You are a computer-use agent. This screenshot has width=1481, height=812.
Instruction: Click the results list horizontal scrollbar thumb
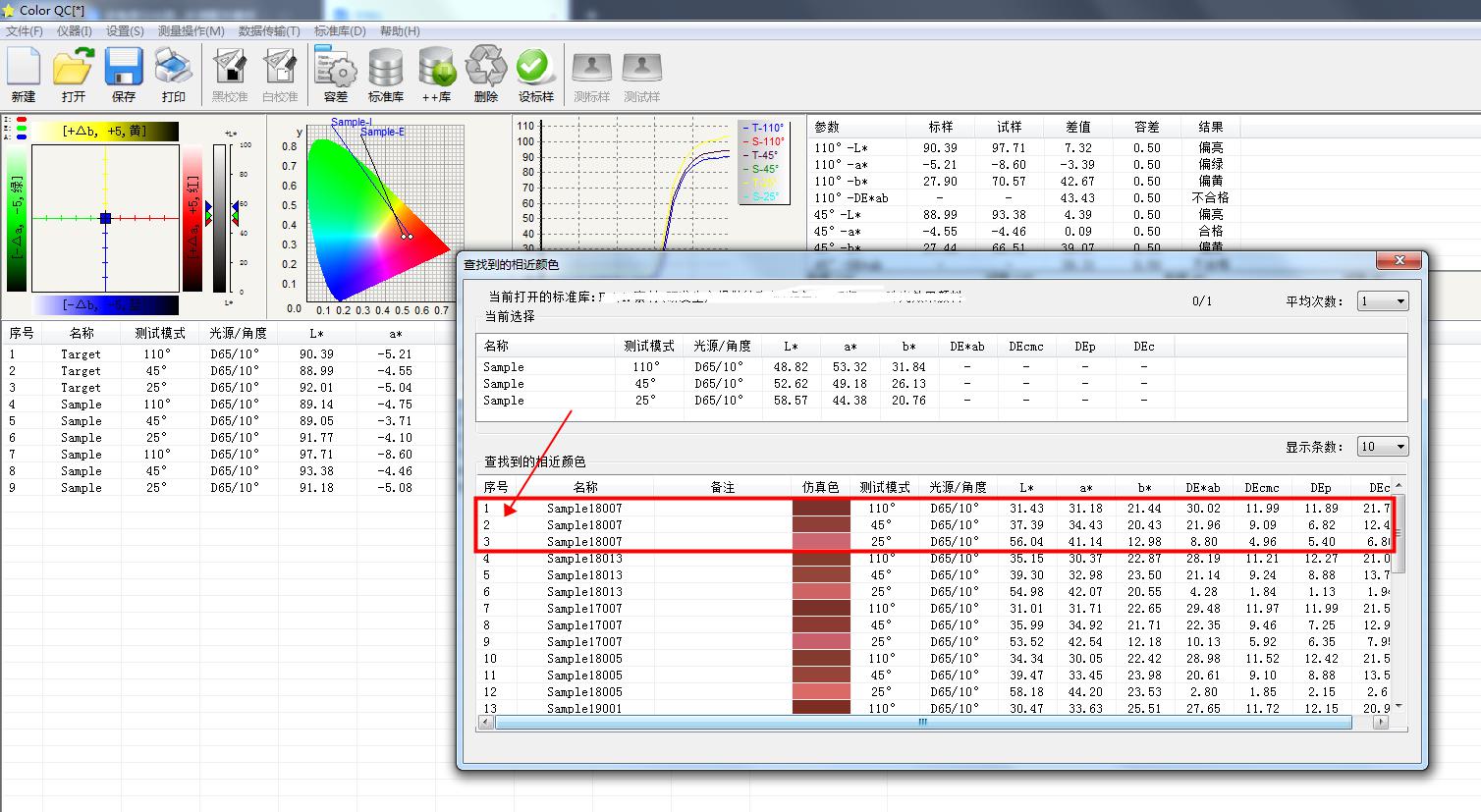click(921, 722)
